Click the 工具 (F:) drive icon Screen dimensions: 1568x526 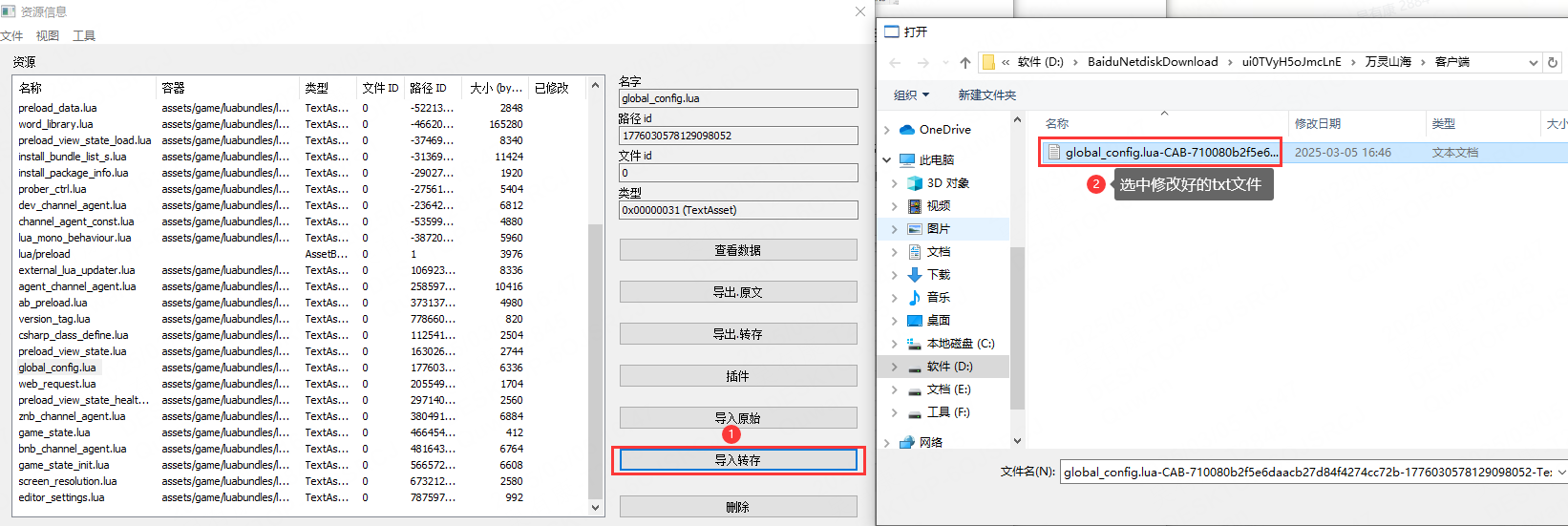pyautogui.click(x=915, y=413)
